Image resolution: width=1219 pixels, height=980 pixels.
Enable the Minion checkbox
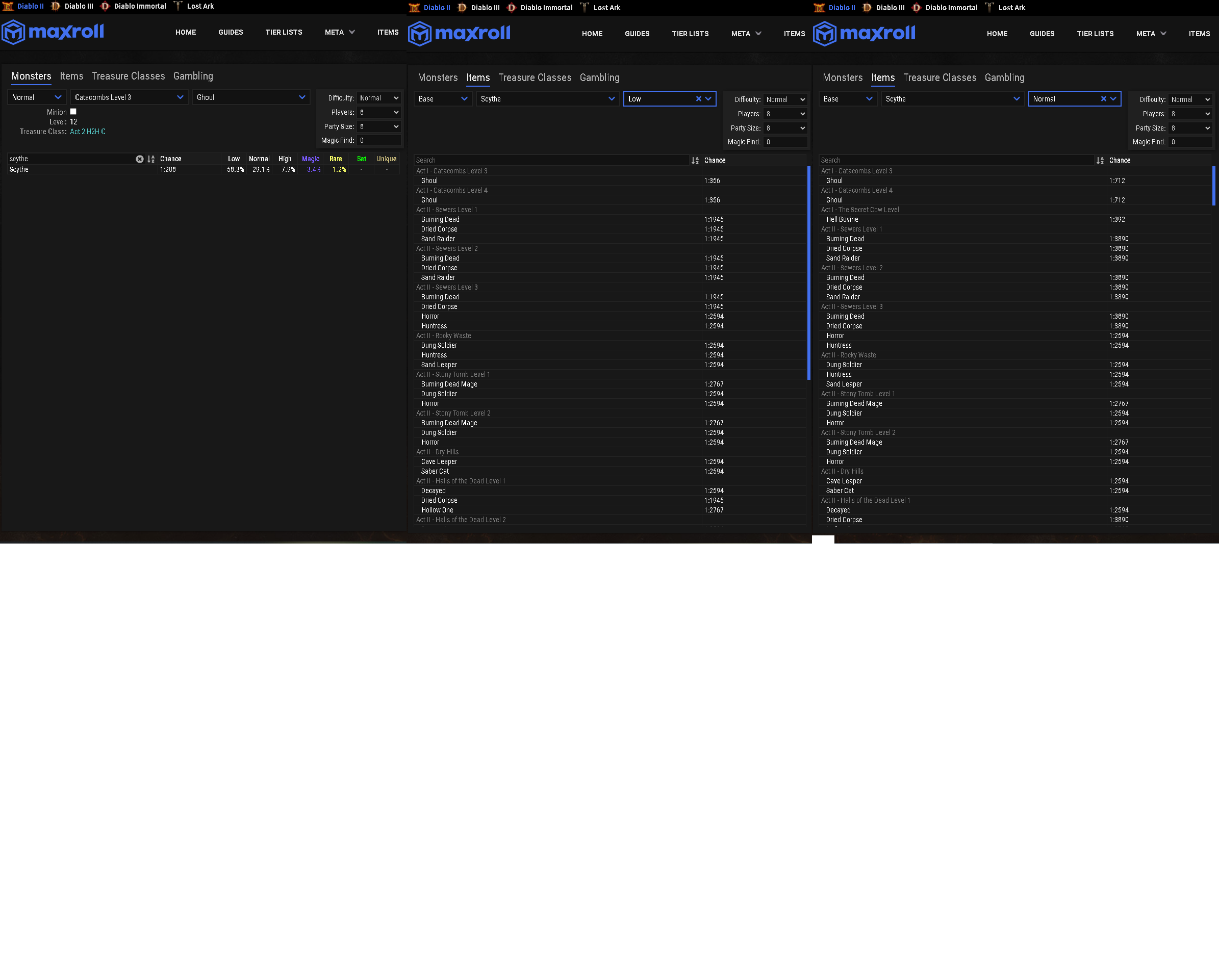(x=73, y=112)
